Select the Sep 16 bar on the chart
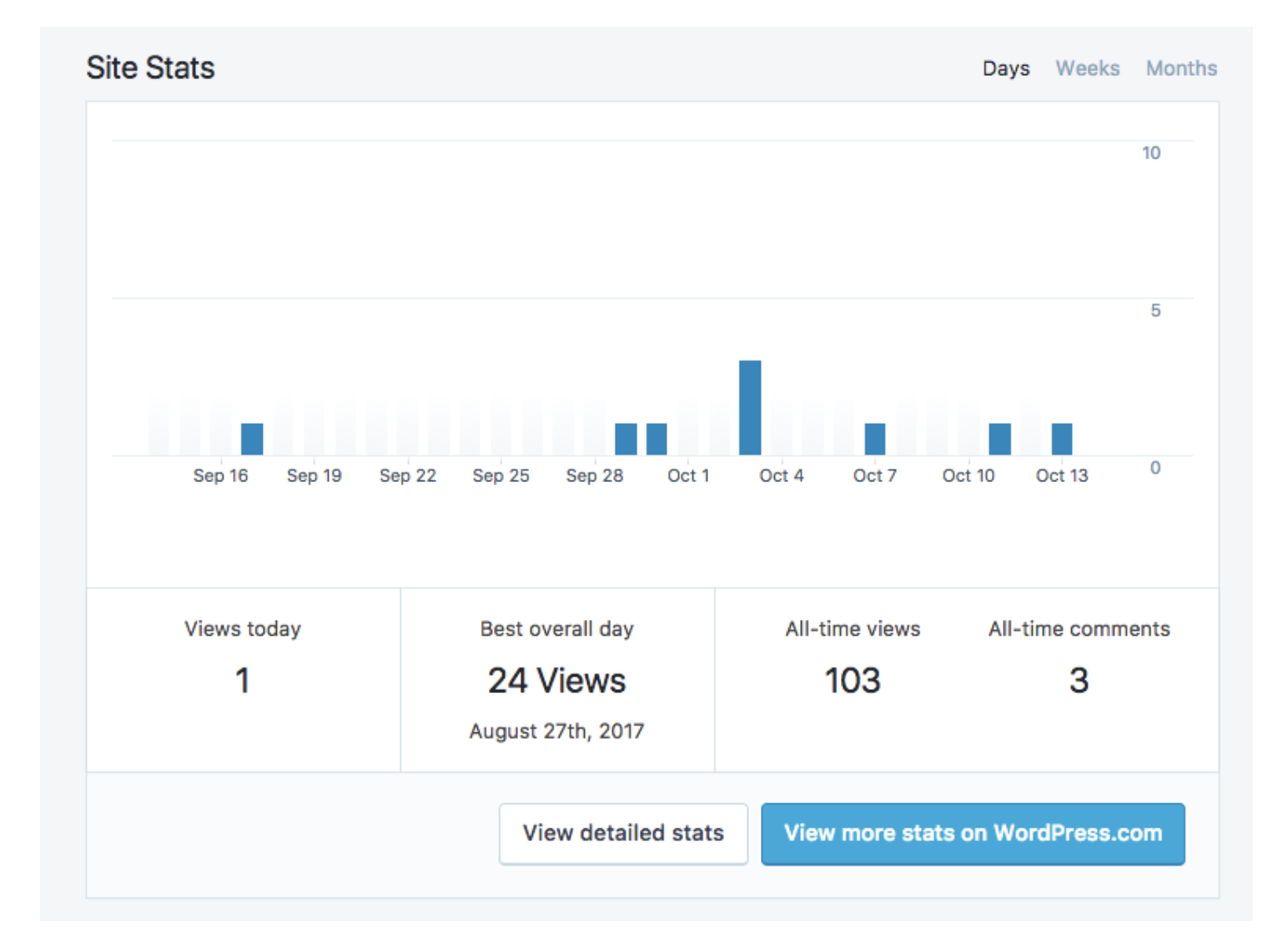This screenshot has height=946, width=1288. (x=252, y=437)
